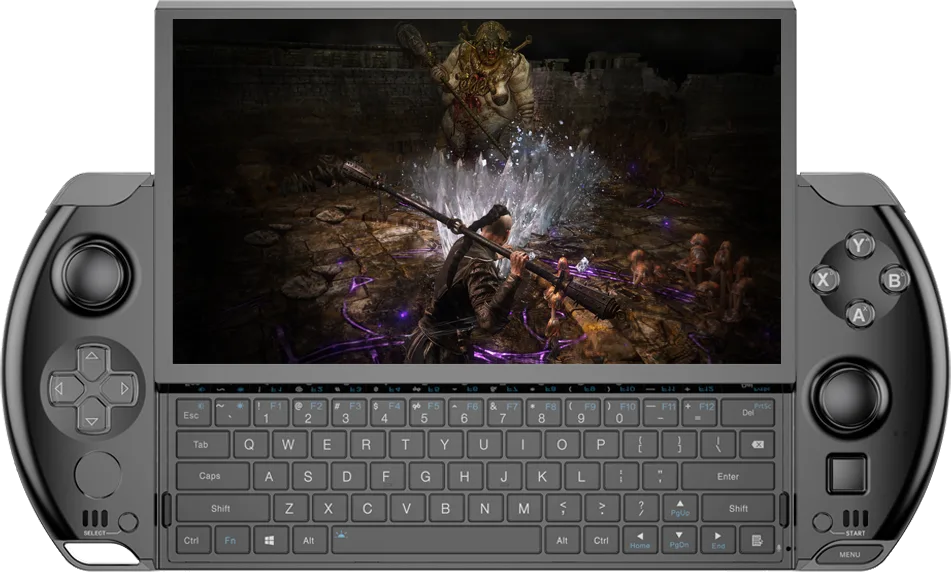The height and width of the screenshot is (572, 951).
Task: Tap the 9 F9 number key
Action: coord(582,413)
